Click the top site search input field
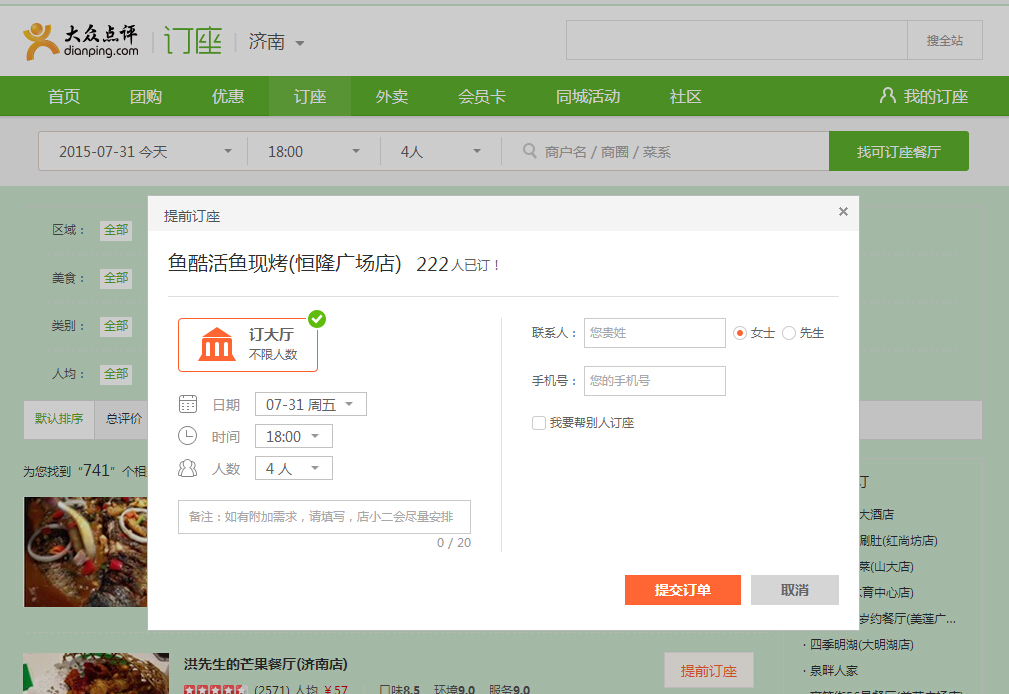This screenshot has width=1009, height=694. coord(737,41)
